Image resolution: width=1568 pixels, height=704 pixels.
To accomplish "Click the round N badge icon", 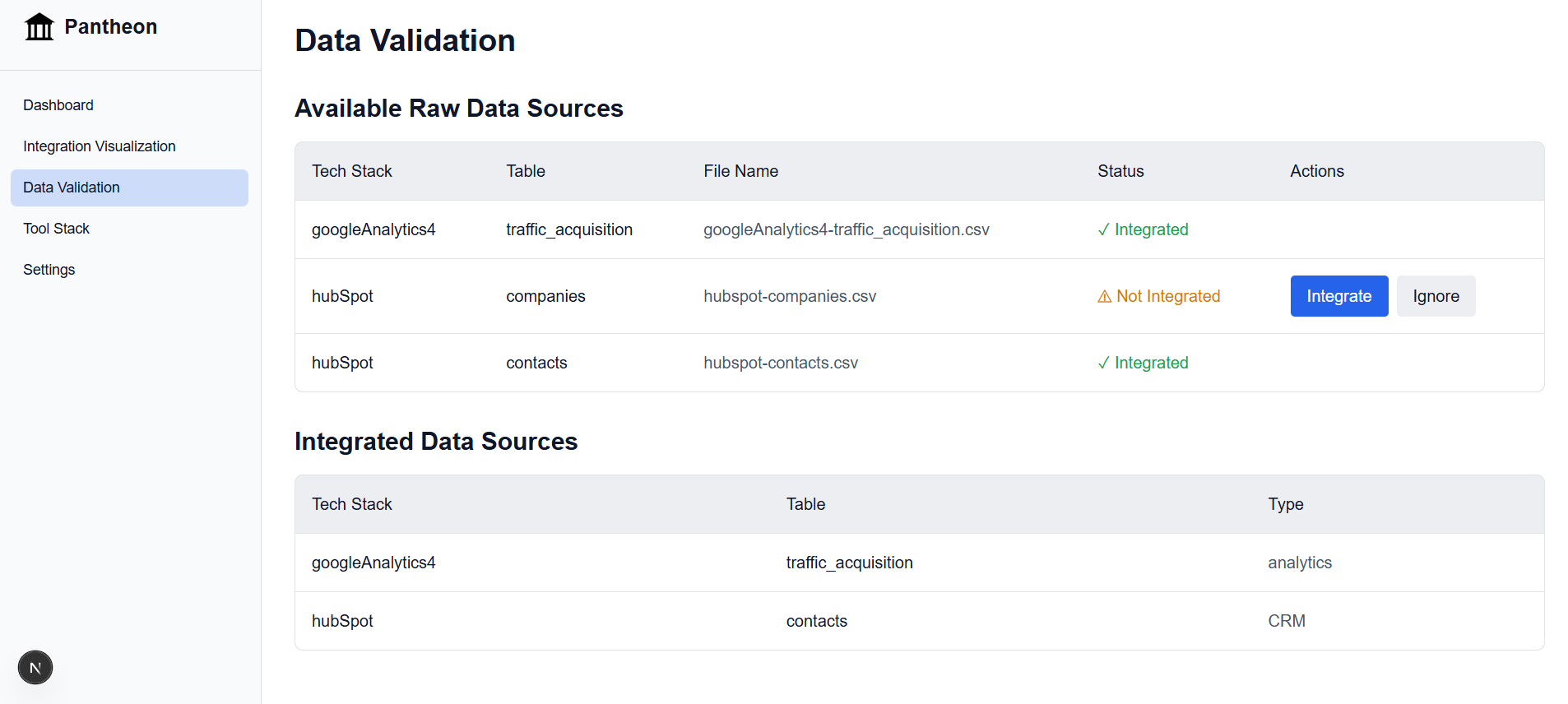I will click(x=35, y=668).
